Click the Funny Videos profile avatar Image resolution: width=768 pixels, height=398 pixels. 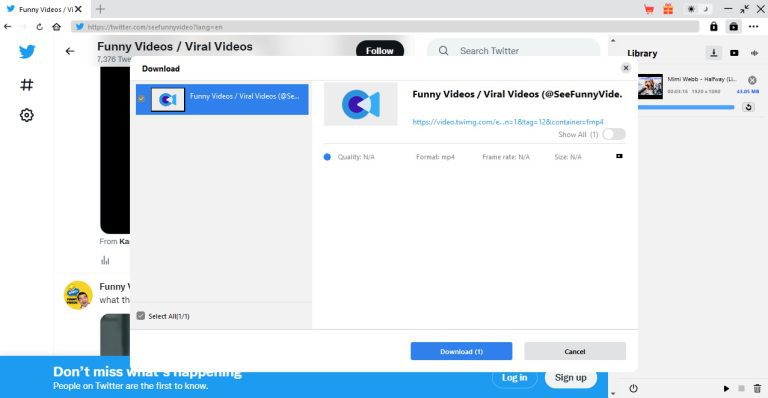click(x=78, y=295)
